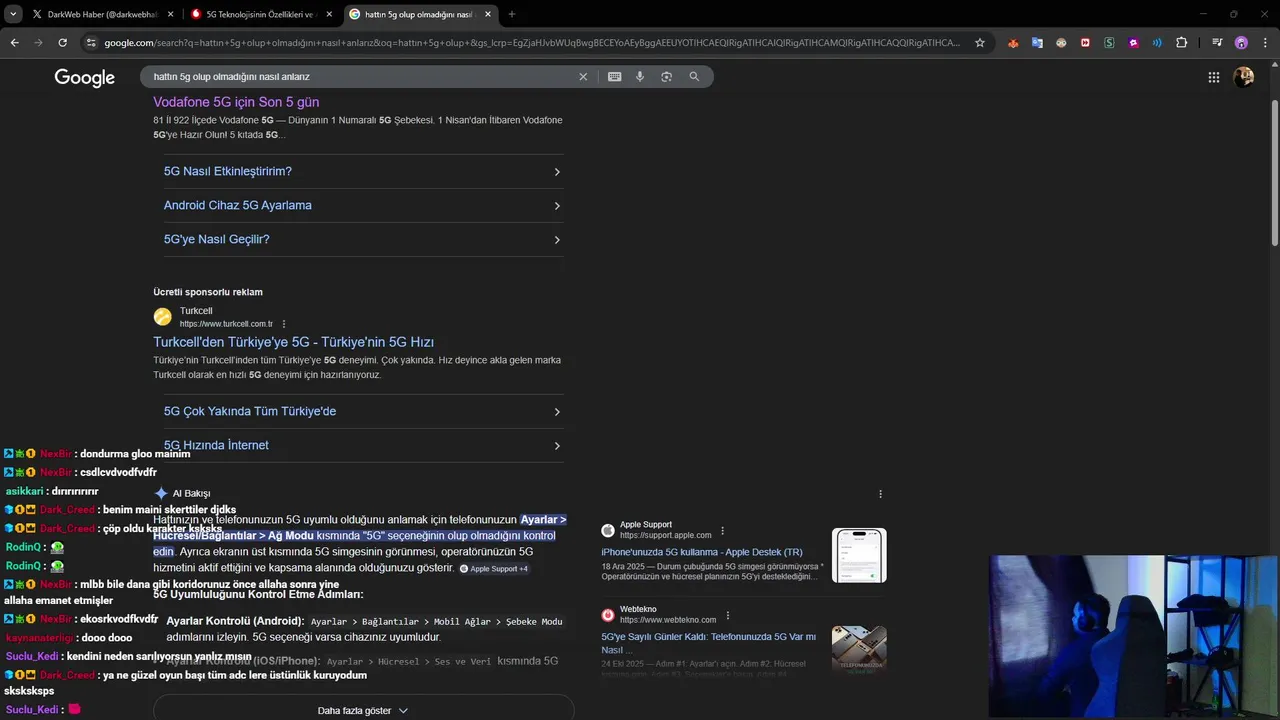This screenshot has height=720, width=1280.
Task: Expand 5G Nasıl Etkinleştiririm link
Action: (x=363, y=171)
